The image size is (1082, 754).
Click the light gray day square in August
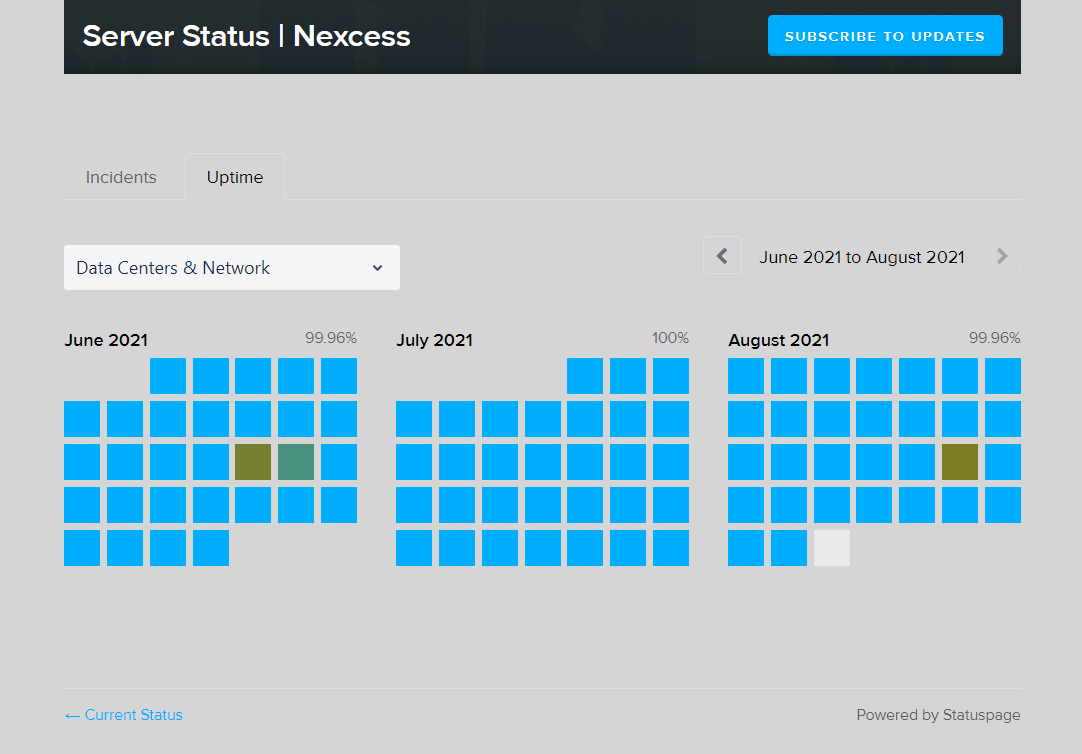tap(832, 548)
